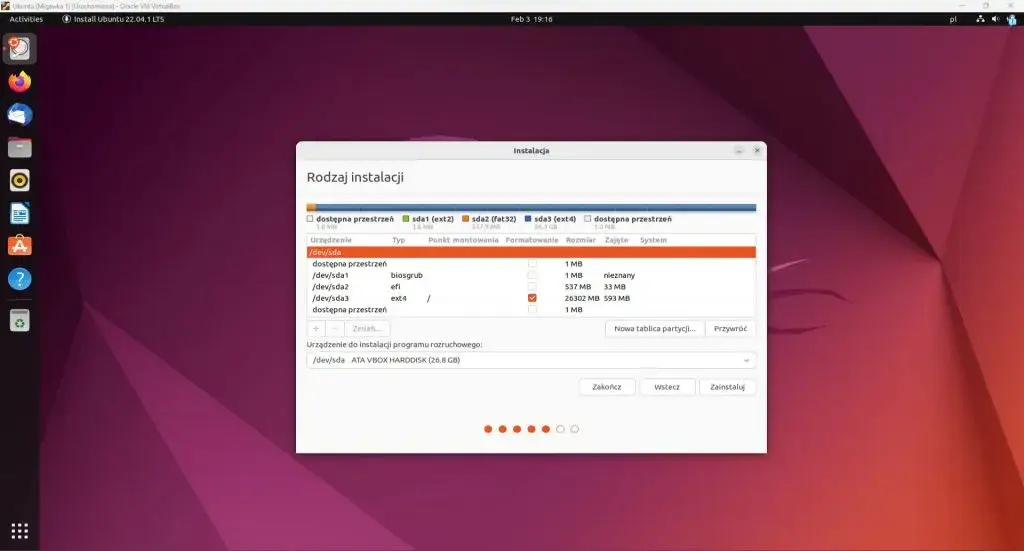
Task: Click the plus add-partition button
Action: click(316, 328)
